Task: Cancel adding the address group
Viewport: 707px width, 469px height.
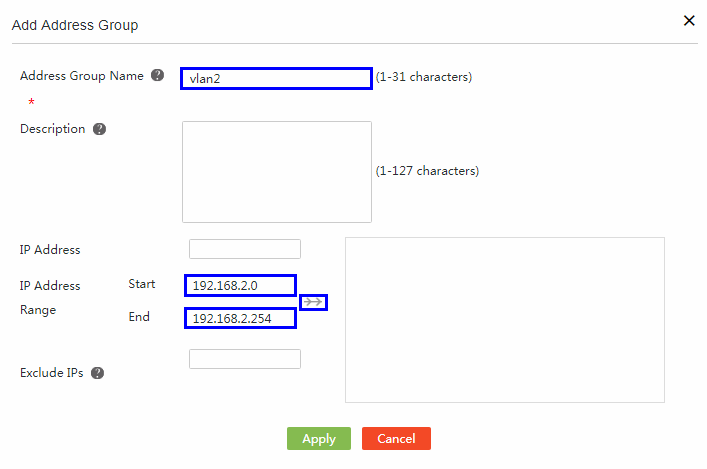Action: pyautogui.click(x=396, y=438)
